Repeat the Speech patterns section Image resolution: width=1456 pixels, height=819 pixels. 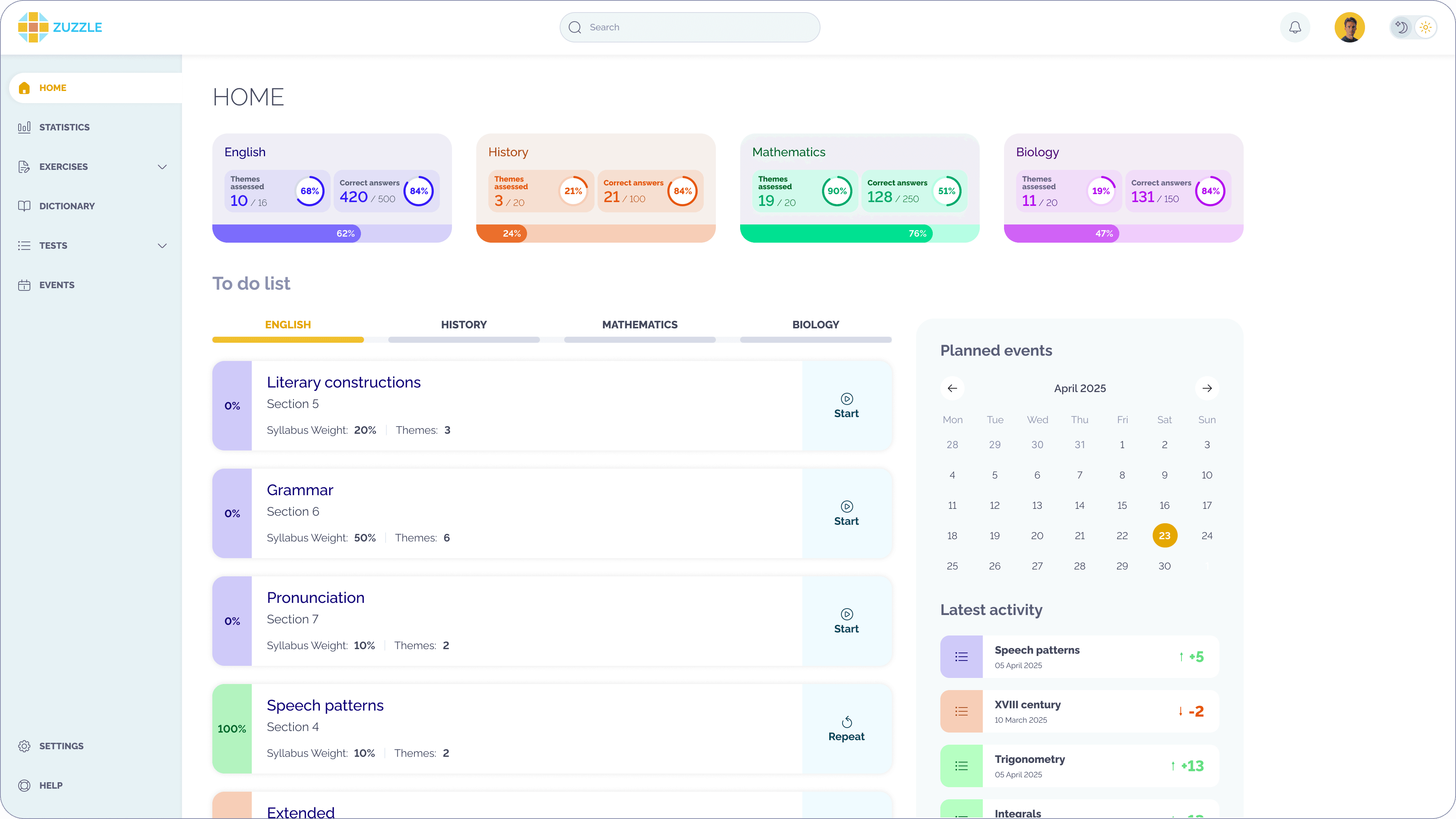pos(846,728)
